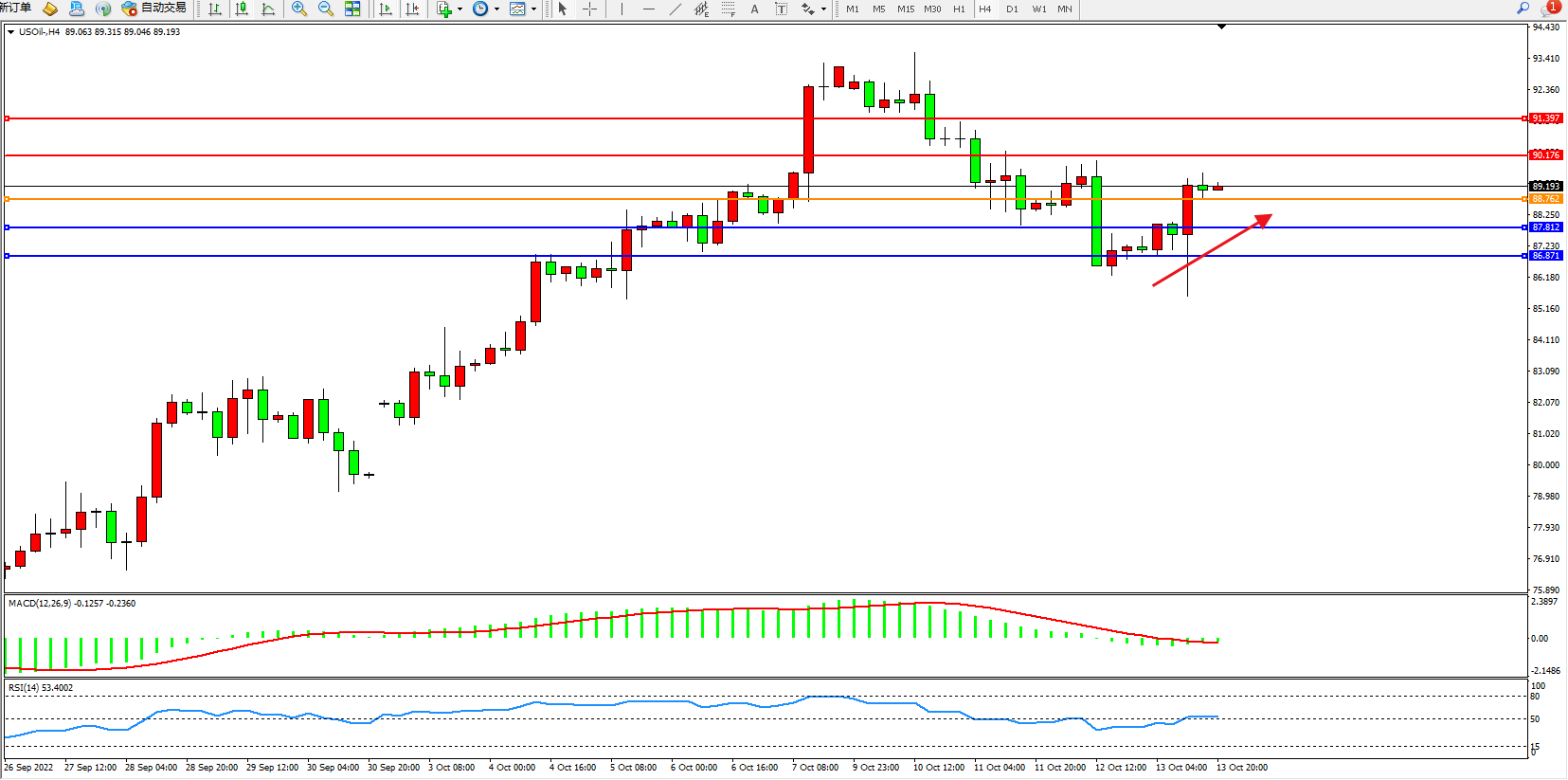Screen dimensions: 1568x780
Task: Tile chart windows with grid icon
Action: [x=352, y=9]
